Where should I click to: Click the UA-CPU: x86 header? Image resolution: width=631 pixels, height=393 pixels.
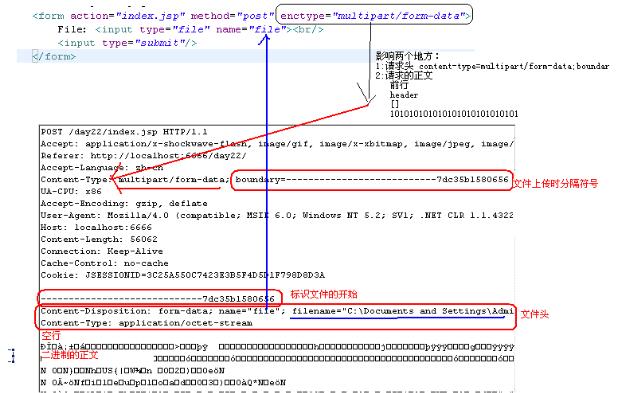pyautogui.click(x=71, y=191)
